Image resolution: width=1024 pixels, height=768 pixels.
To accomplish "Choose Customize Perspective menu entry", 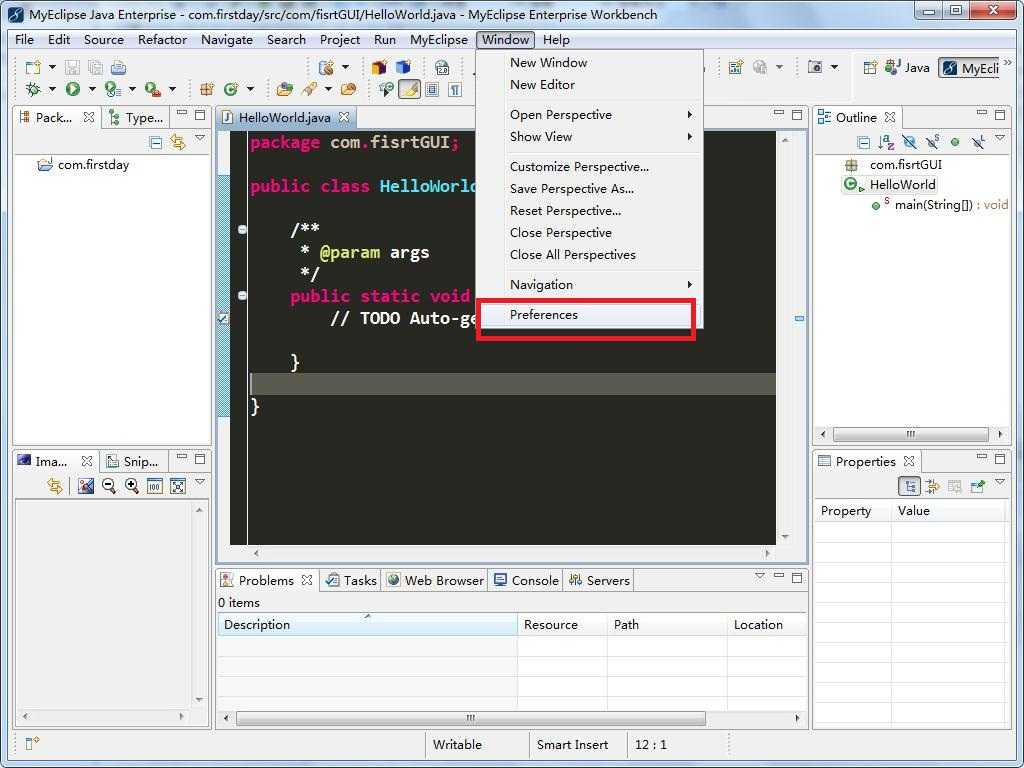I will point(591,167).
